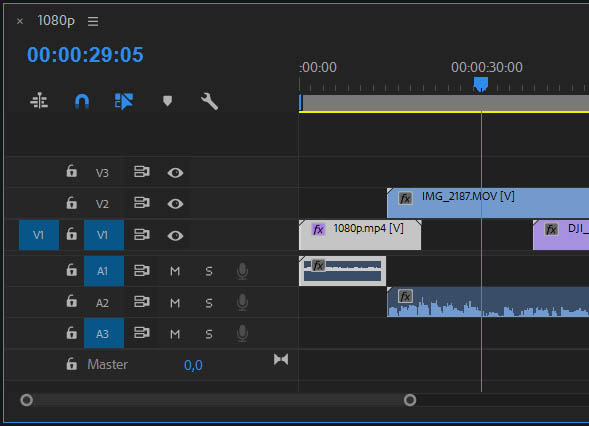Viewport: 589px width, 426px height.
Task: Click right handle of timeline zoom scrollbar
Action: (410, 400)
